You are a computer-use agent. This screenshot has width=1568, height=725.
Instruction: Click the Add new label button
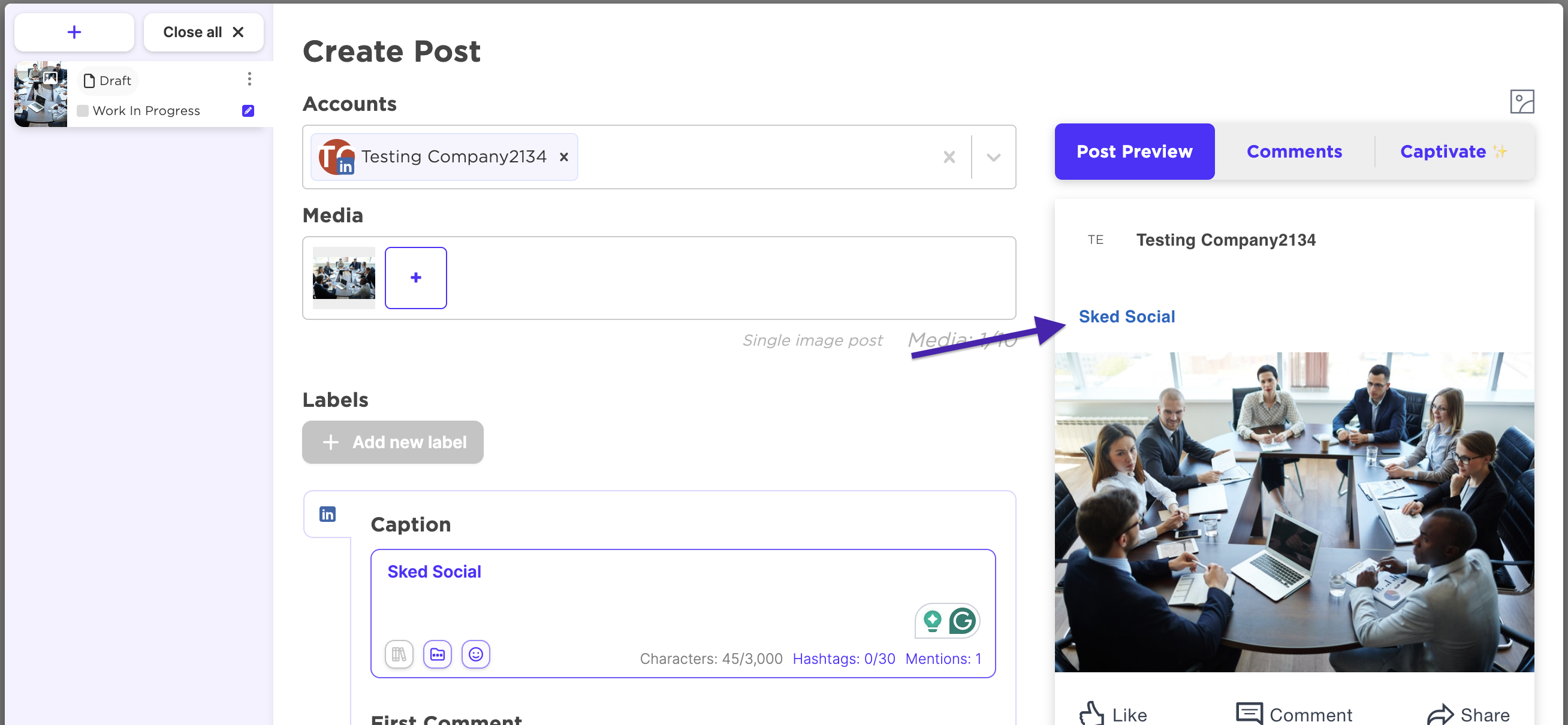click(393, 442)
